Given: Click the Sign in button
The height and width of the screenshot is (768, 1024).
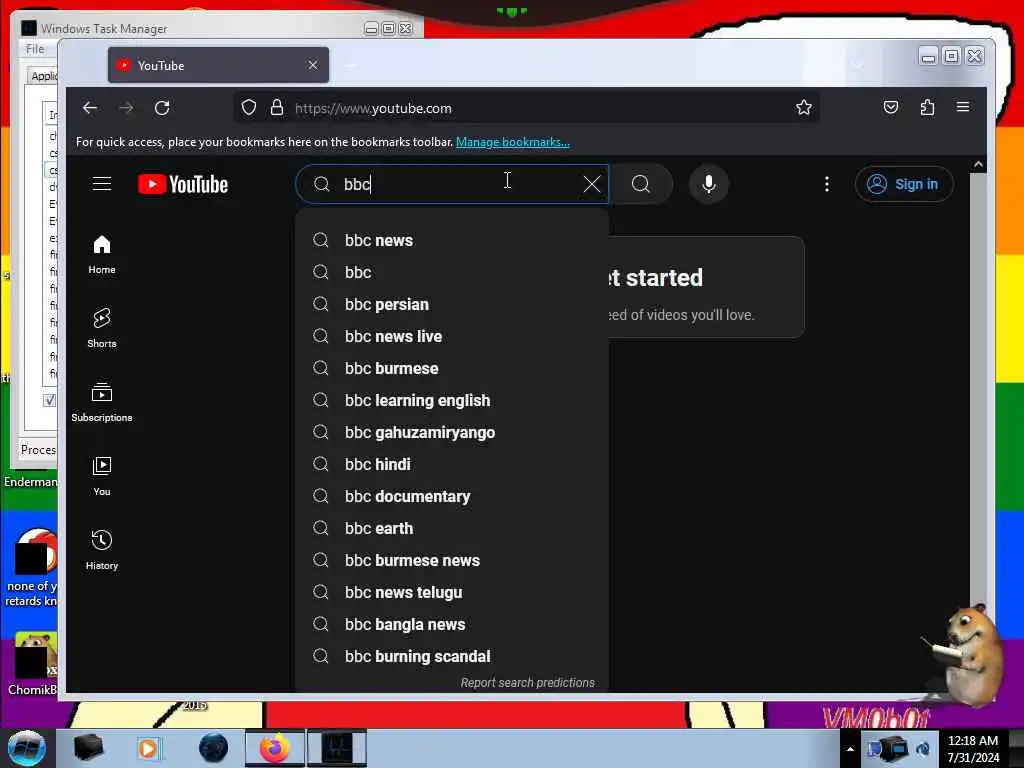Looking at the screenshot, I should point(904,184).
